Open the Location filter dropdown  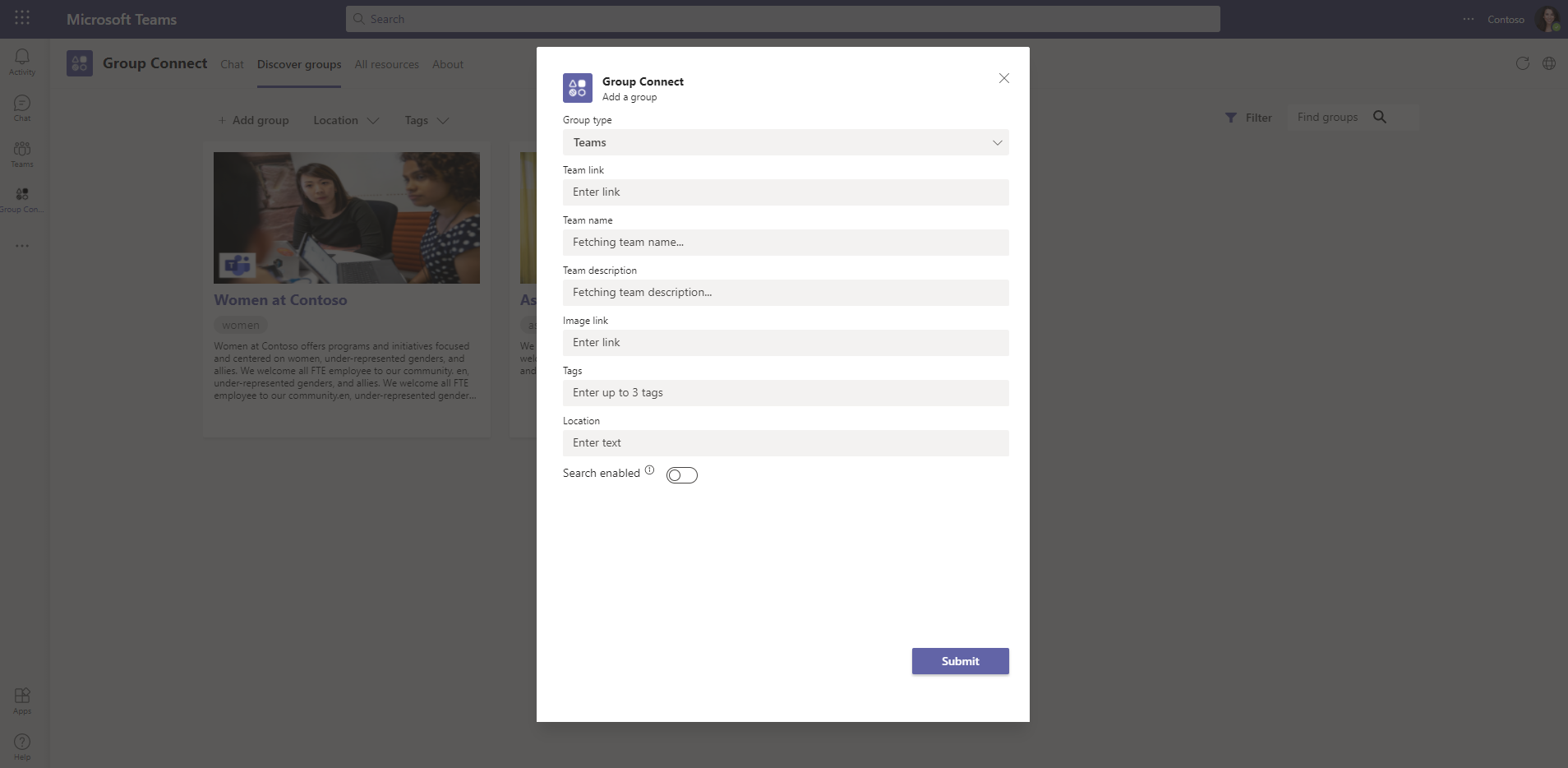coord(346,120)
